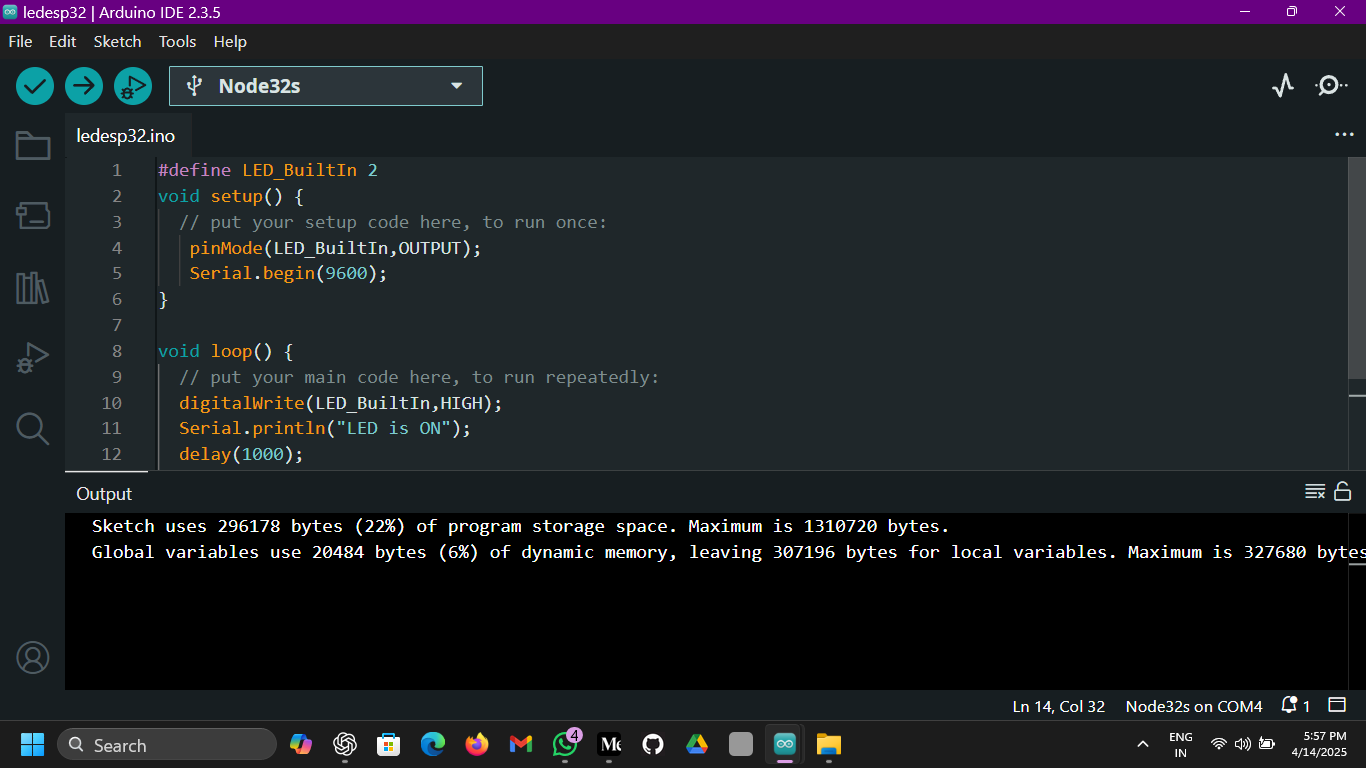Screen dimensions: 1366x768
Task: Click the 'digitalWrite(LED_BuiltIn,HIGH);' line
Action: pos(340,403)
